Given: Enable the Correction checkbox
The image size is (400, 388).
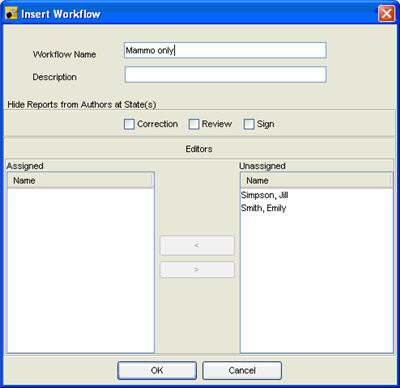Looking at the screenshot, I should tap(129, 124).
